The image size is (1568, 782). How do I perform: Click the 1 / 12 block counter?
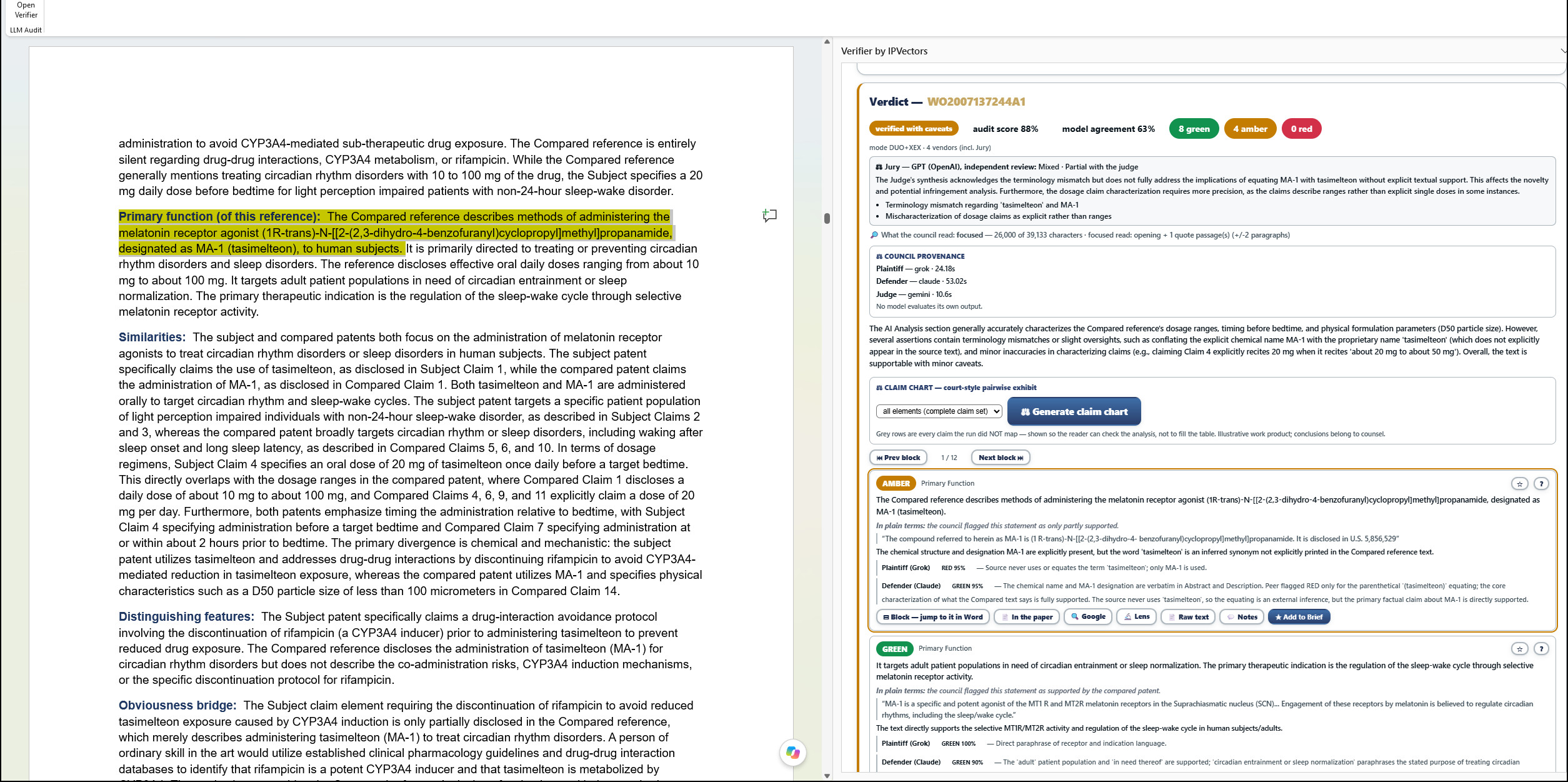click(x=949, y=458)
